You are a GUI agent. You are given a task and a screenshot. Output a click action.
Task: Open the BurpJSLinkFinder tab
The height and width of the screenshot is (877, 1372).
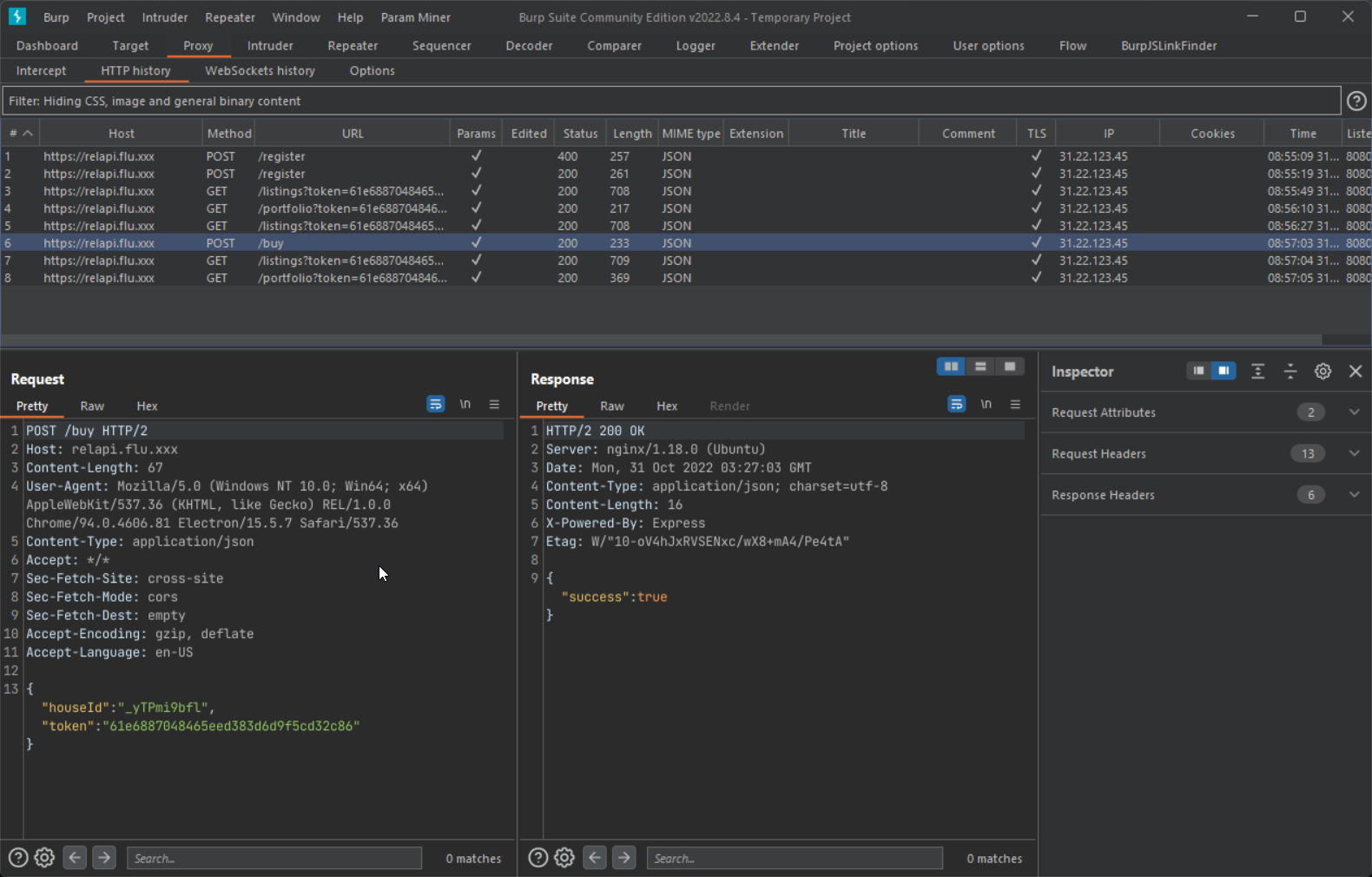pos(1169,46)
